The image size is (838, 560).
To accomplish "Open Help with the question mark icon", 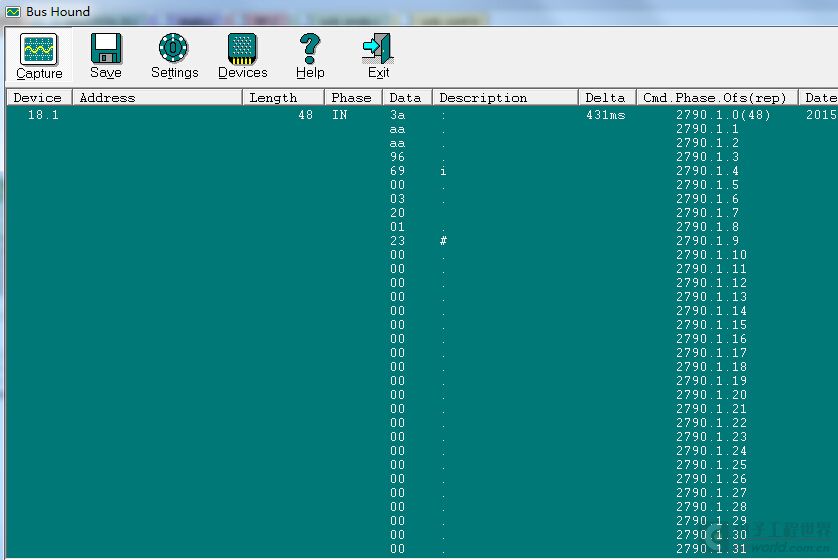I will (310, 49).
